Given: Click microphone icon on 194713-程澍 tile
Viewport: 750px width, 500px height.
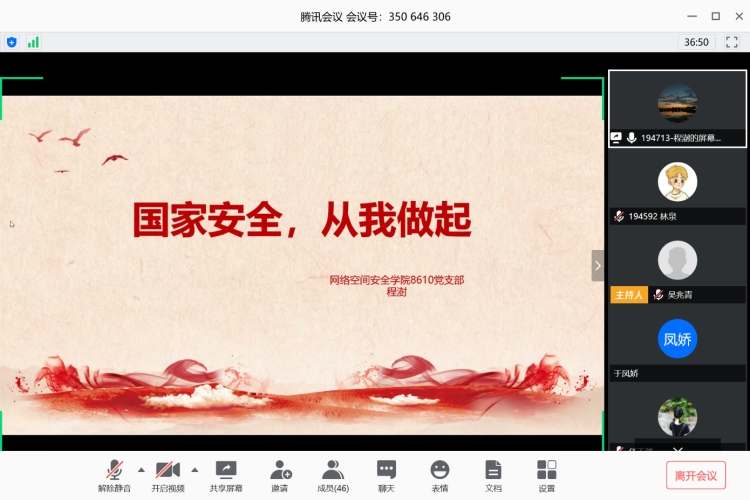Looking at the screenshot, I should click(x=631, y=138).
